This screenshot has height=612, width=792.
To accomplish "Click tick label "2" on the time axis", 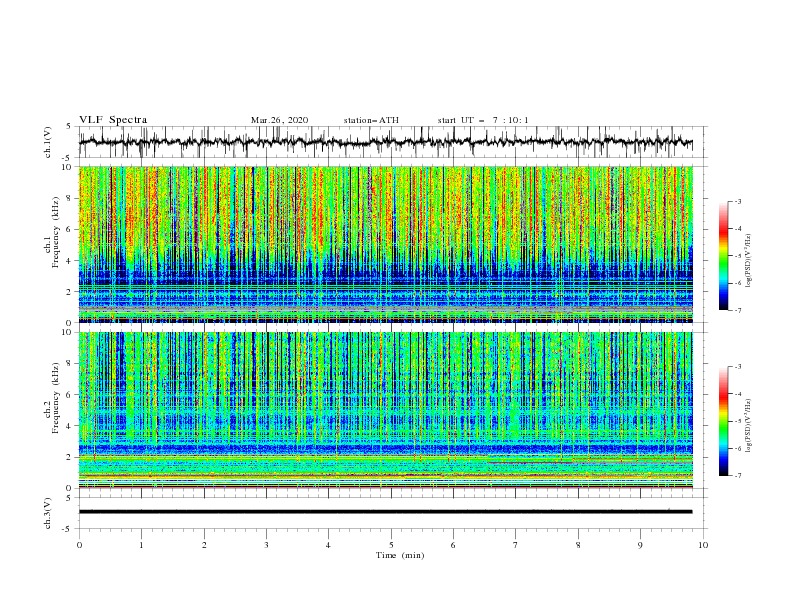I will click(x=204, y=545).
